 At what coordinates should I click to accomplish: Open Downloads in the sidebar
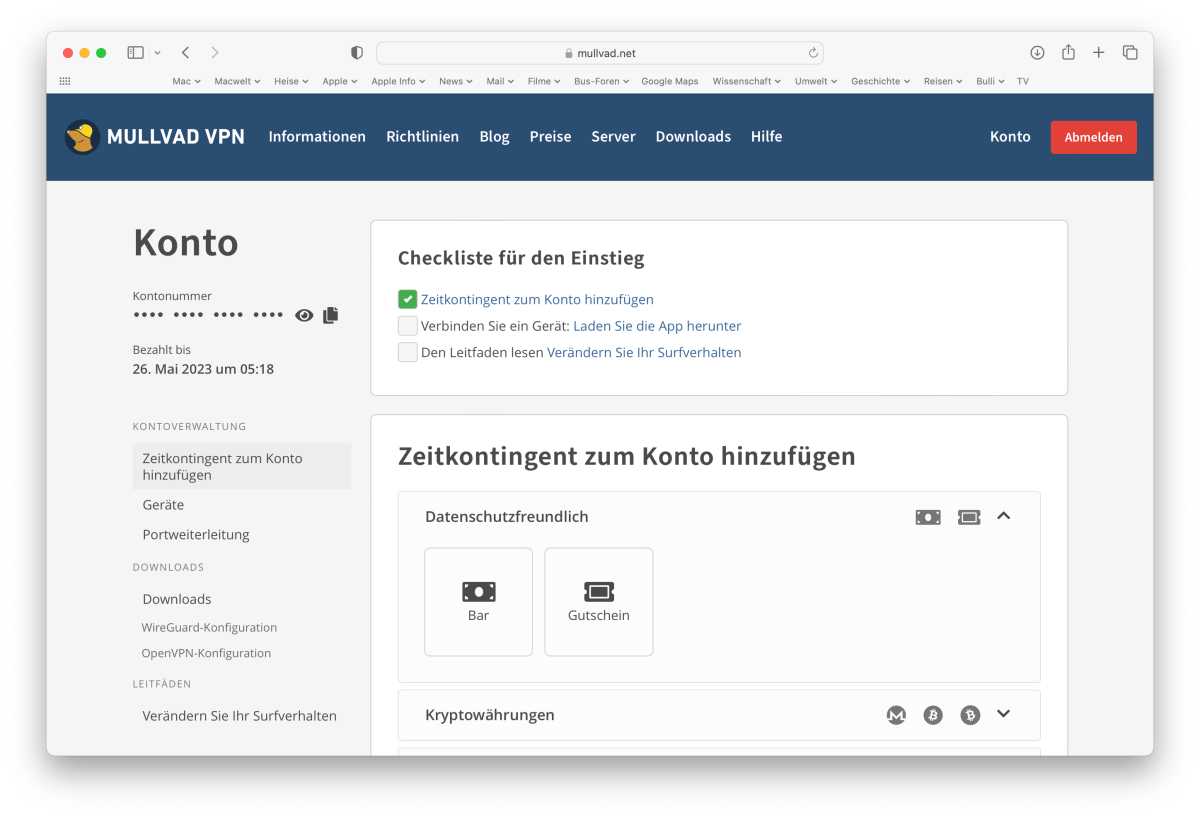pos(177,599)
